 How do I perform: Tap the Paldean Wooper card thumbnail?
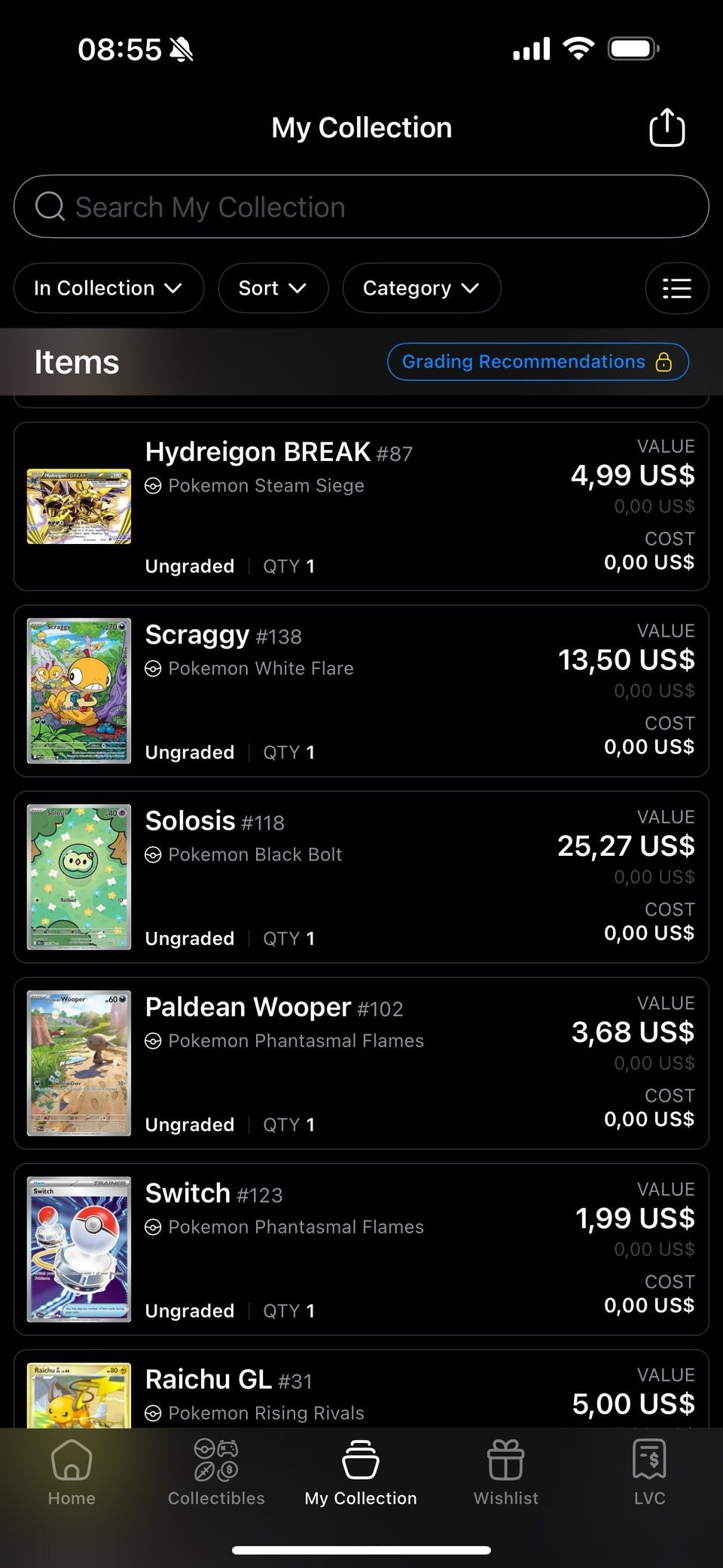pyautogui.click(x=79, y=1063)
